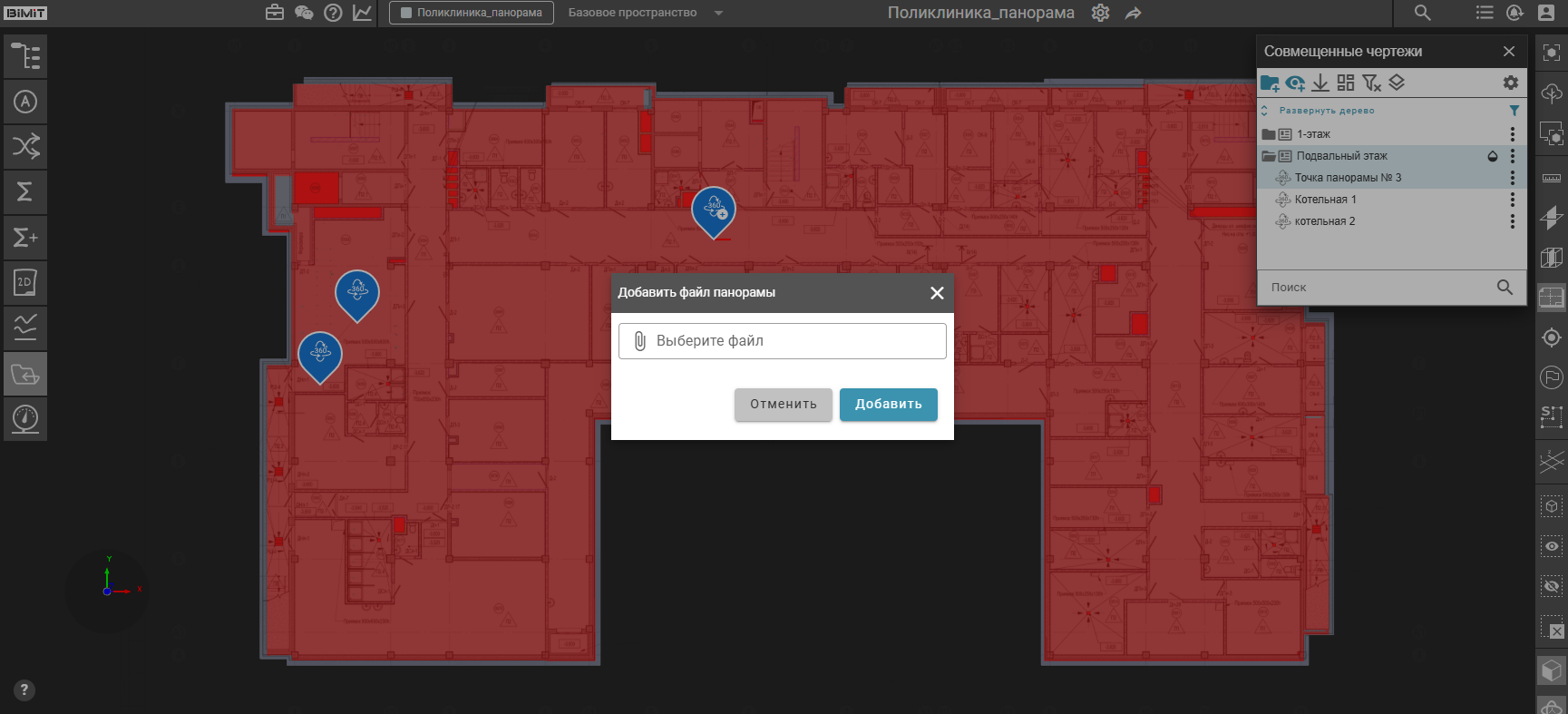Add a new folder in drawings panel
1568x714 pixels.
click(x=1270, y=83)
